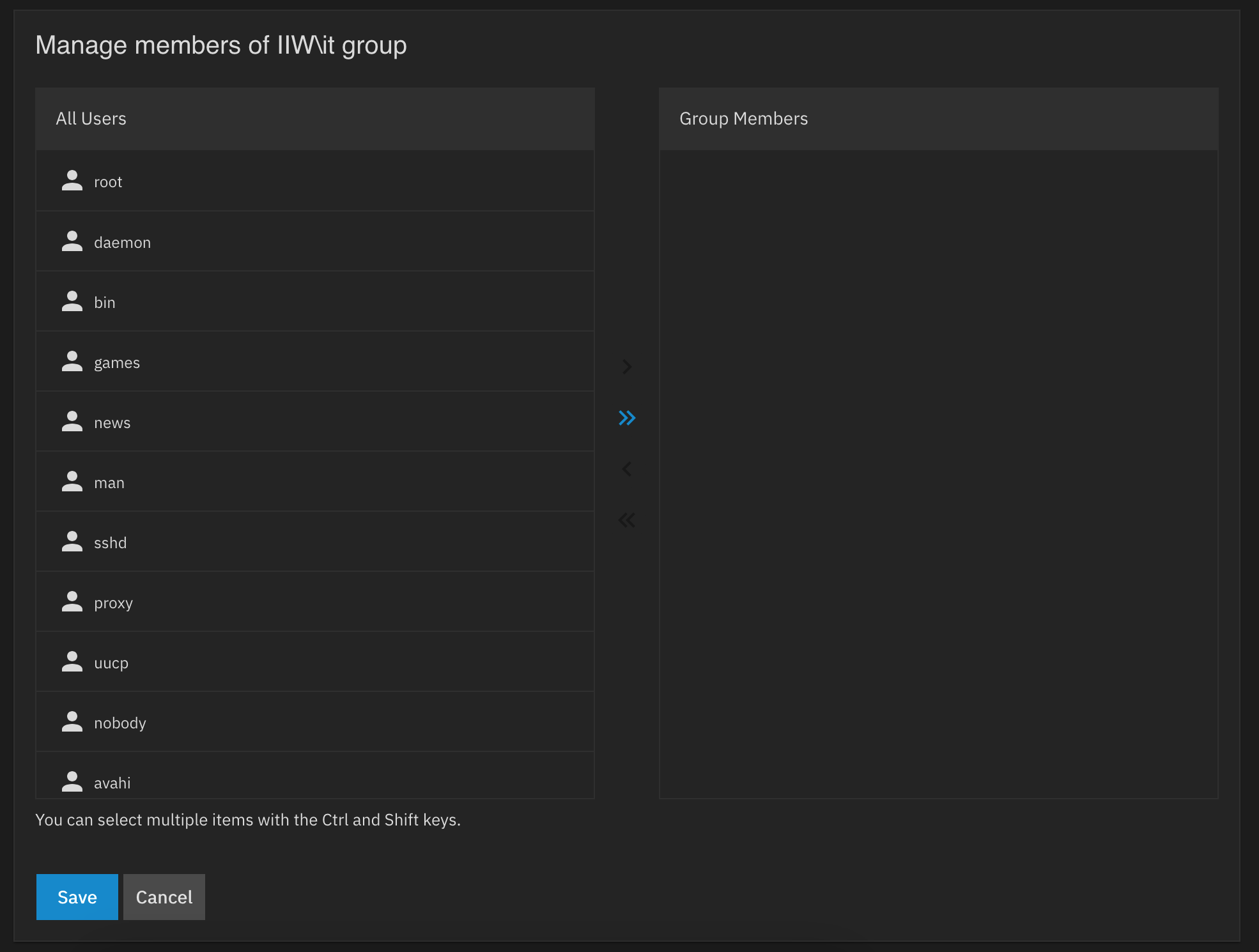Click the Group Members list header
The height and width of the screenshot is (952, 1259).
point(939,119)
